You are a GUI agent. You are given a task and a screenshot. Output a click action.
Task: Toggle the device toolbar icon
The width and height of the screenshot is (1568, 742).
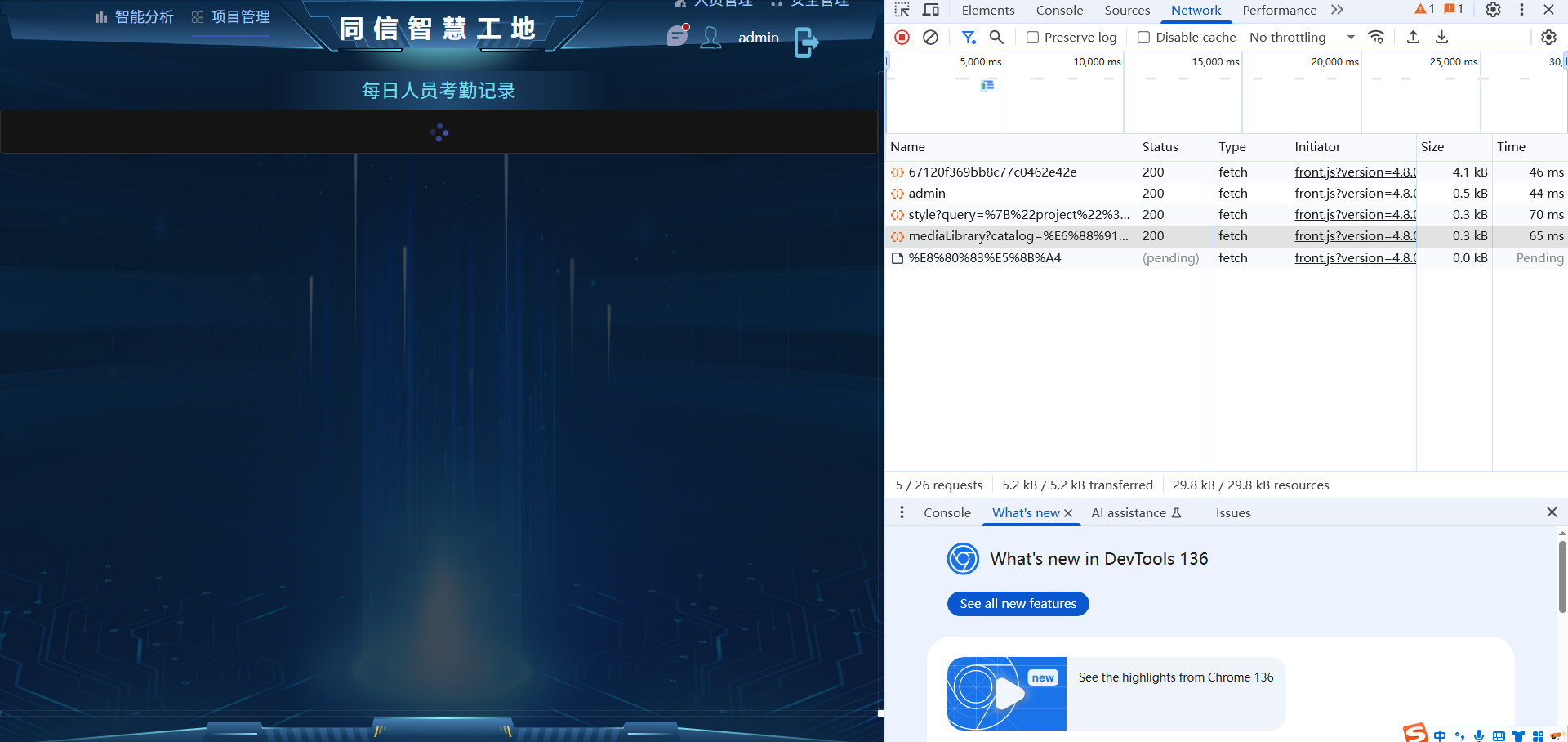(x=931, y=10)
